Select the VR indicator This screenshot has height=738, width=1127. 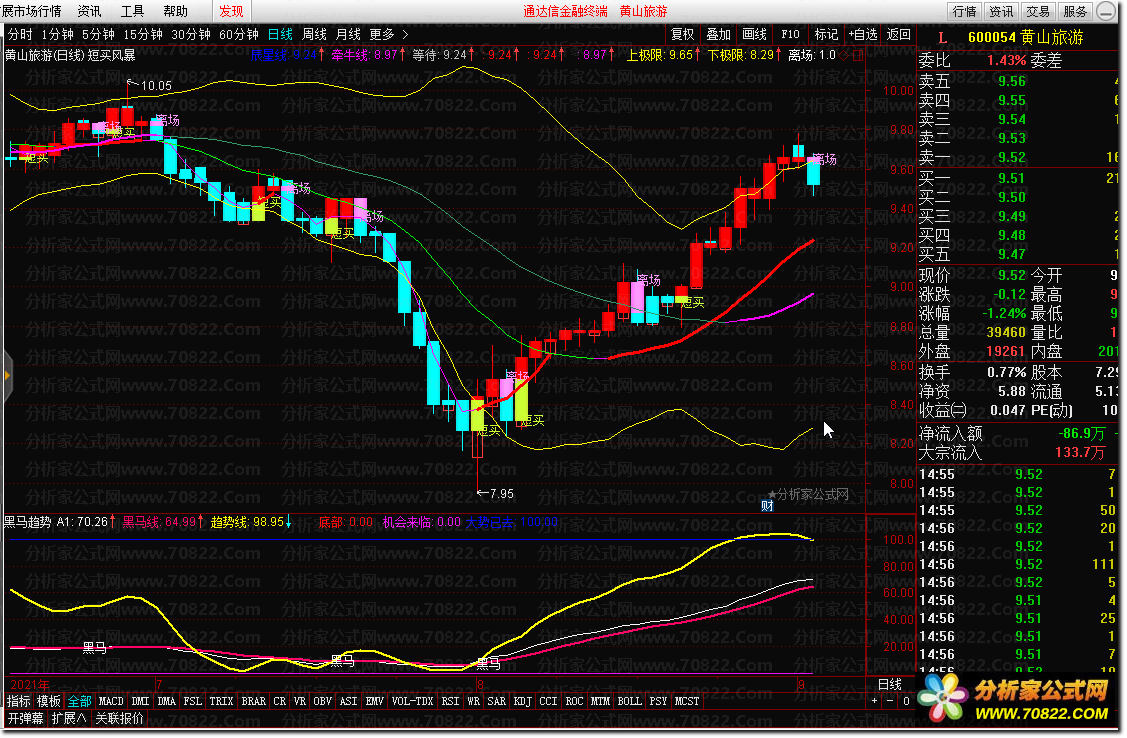tap(300, 701)
